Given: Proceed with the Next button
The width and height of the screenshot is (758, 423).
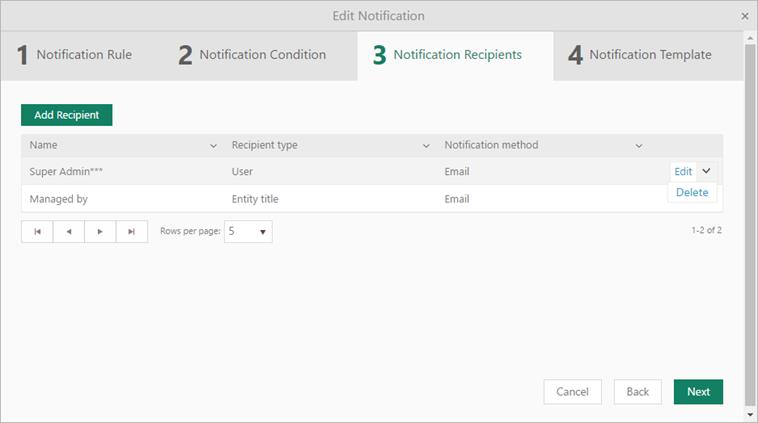Looking at the screenshot, I should point(698,391).
